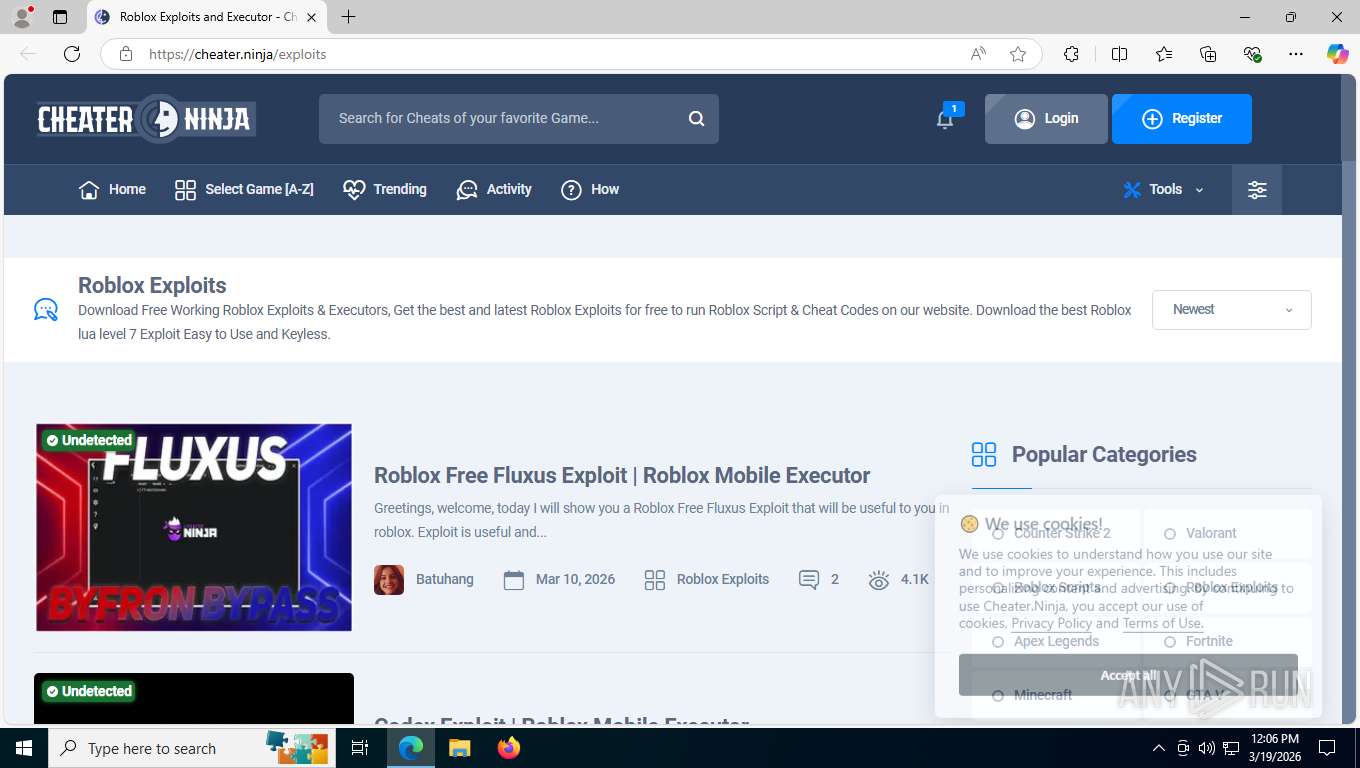Open the How page

[590, 190]
